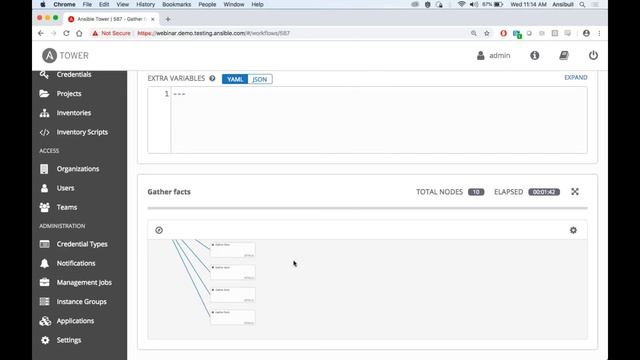Expand workflow view to fullscreen

(x=575, y=191)
